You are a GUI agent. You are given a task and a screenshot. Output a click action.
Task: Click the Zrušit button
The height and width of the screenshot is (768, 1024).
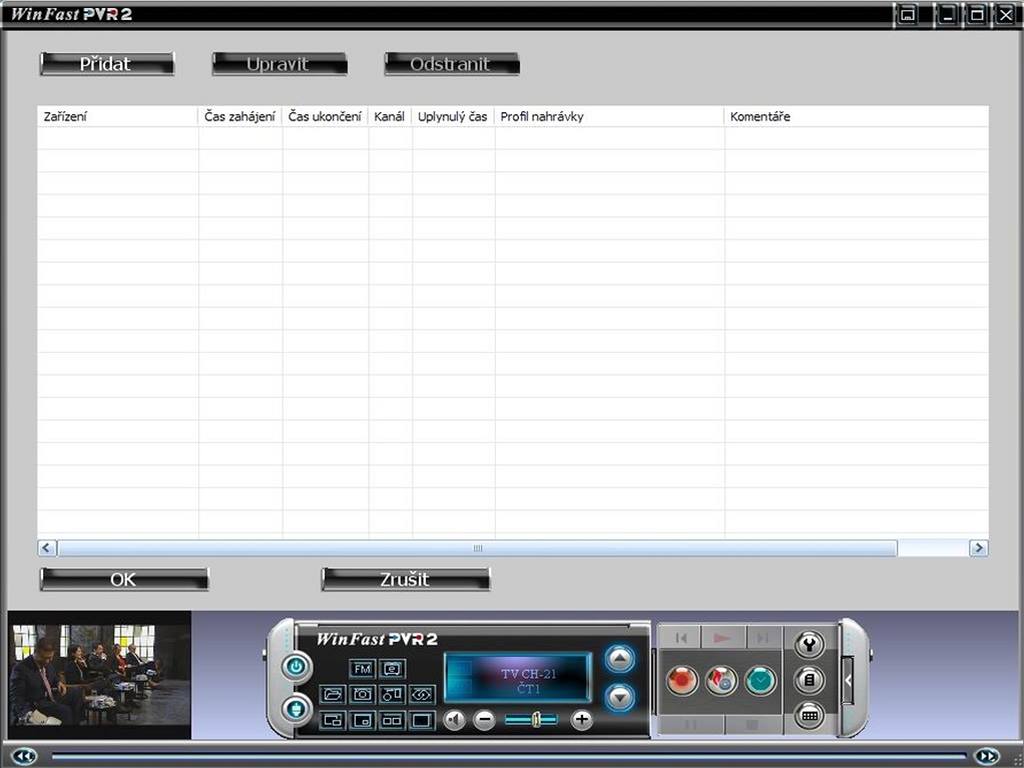point(406,579)
